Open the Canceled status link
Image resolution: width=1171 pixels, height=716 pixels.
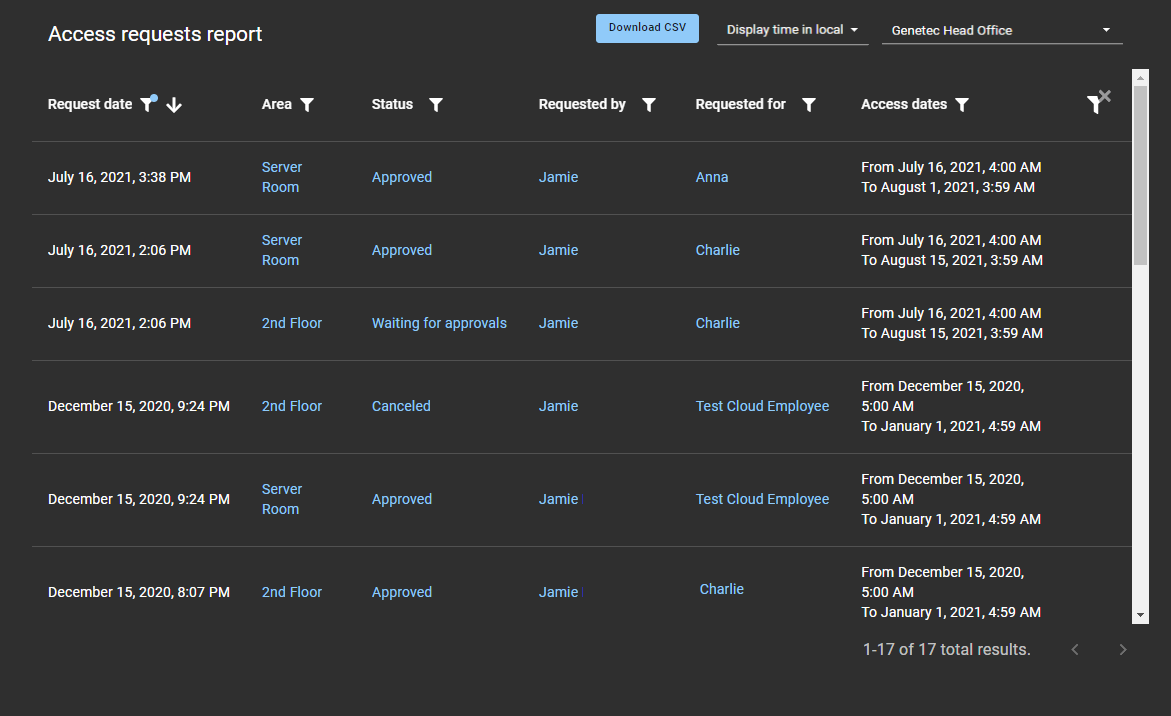401,406
